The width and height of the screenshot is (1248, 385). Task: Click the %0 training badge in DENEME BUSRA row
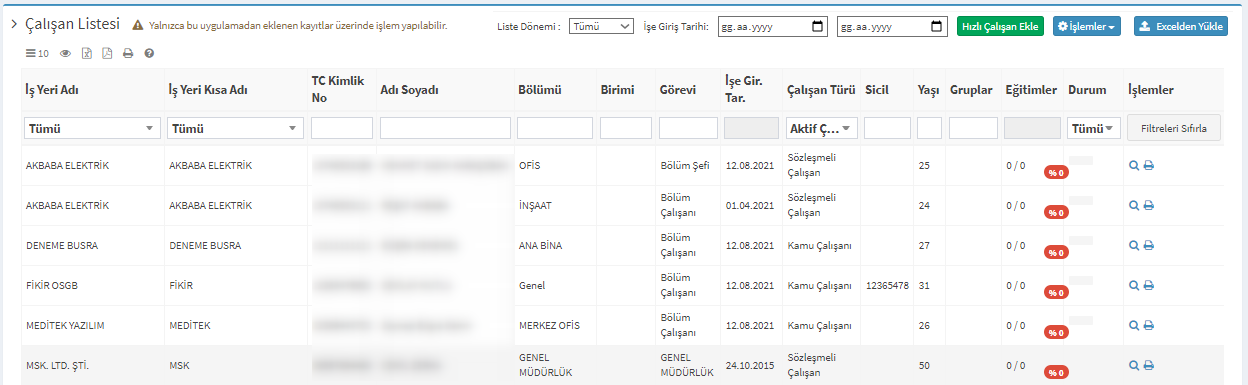point(1055,252)
